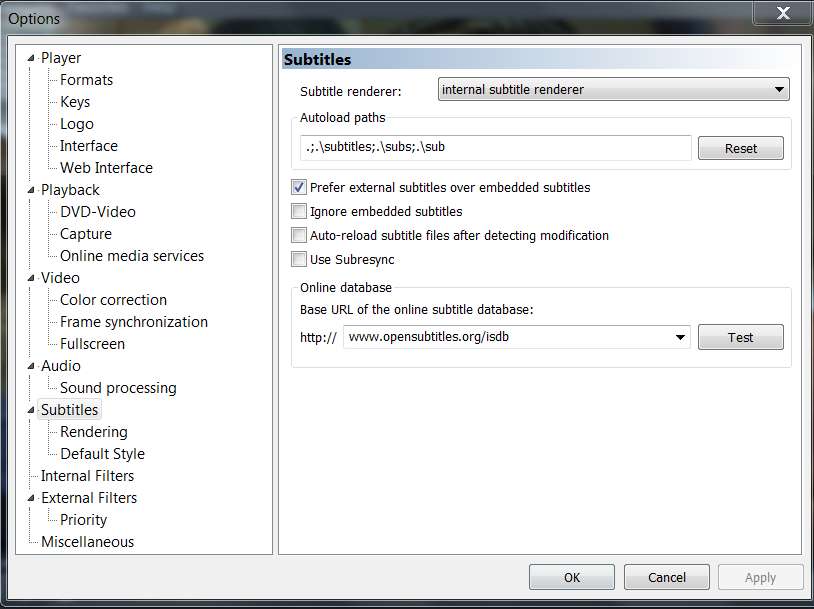Open the Default Style subtitles page

(102, 454)
